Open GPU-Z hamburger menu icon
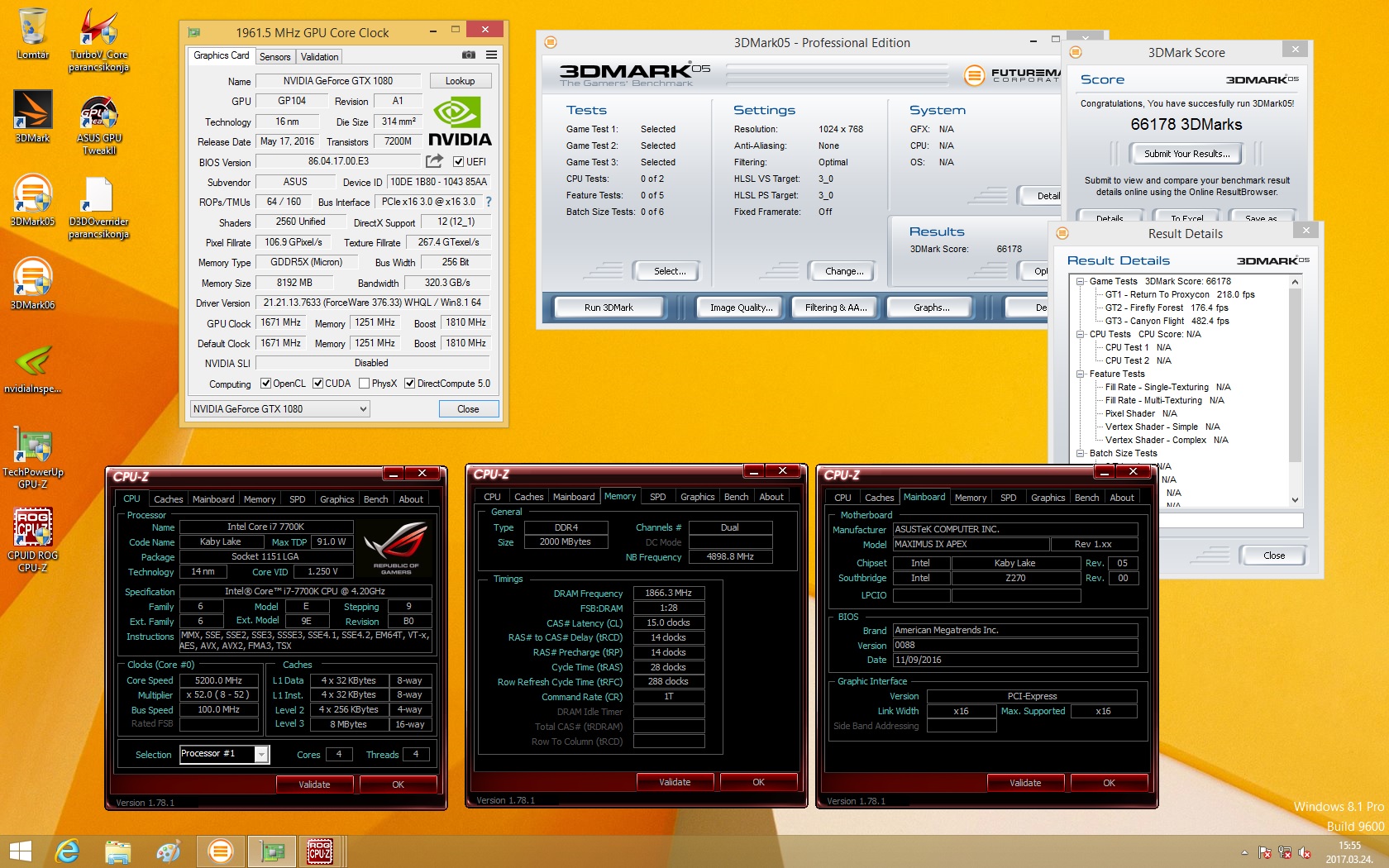This screenshot has width=1389, height=868. pyautogui.click(x=491, y=55)
